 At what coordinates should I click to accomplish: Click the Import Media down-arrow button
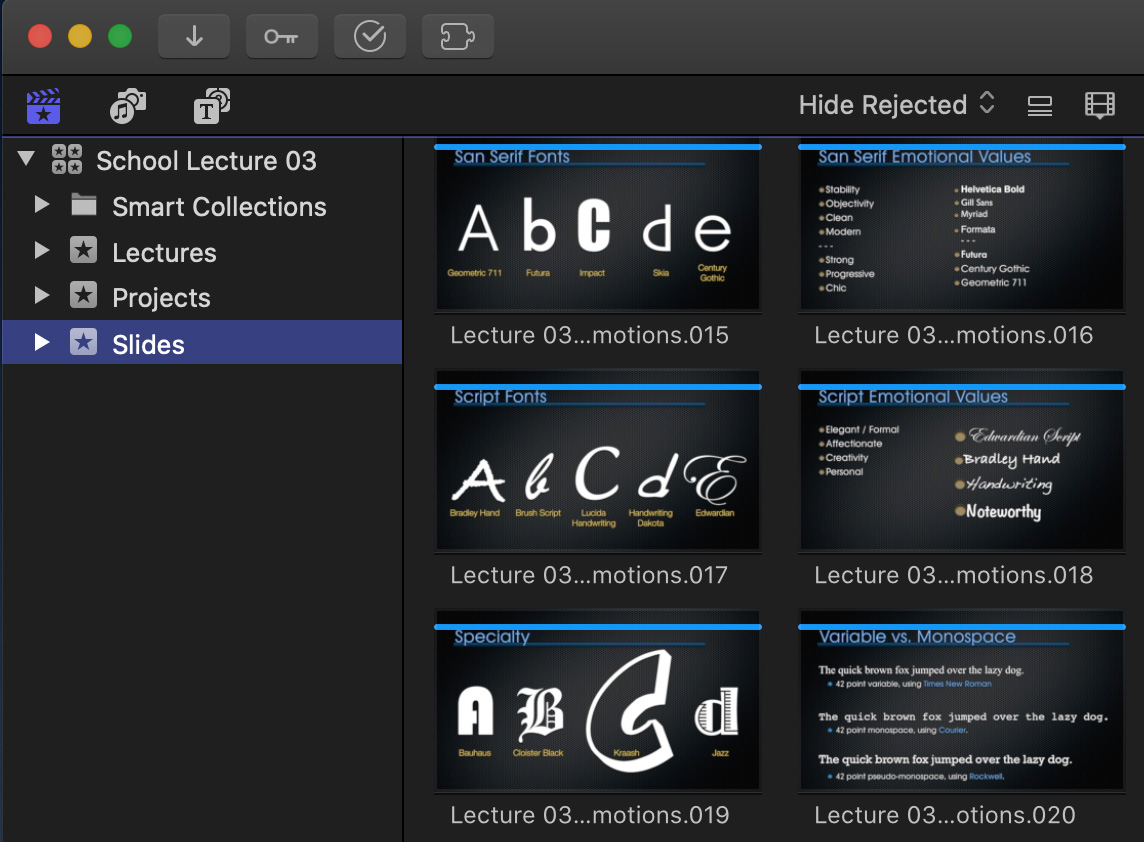point(194,37)
